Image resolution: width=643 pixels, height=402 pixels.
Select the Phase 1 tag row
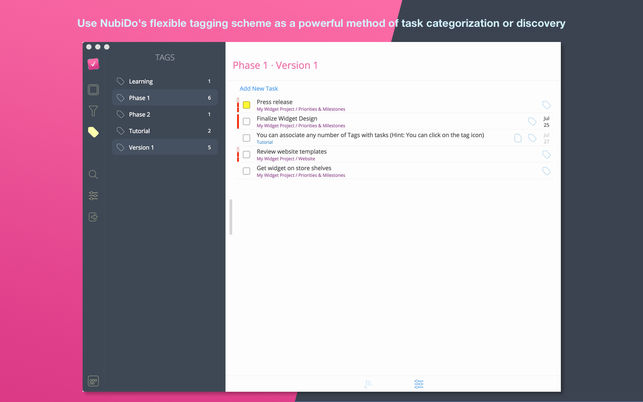[165, 98]
